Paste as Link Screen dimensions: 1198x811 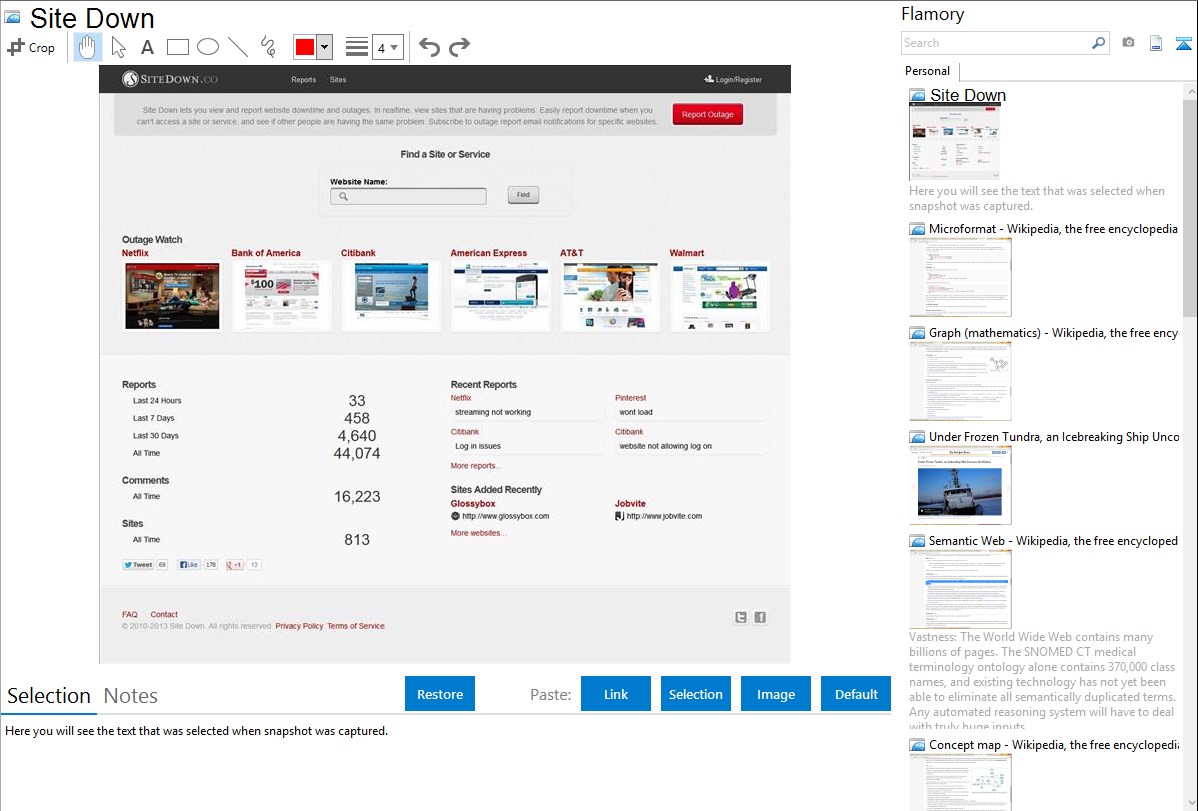click(x=616, y=694)
